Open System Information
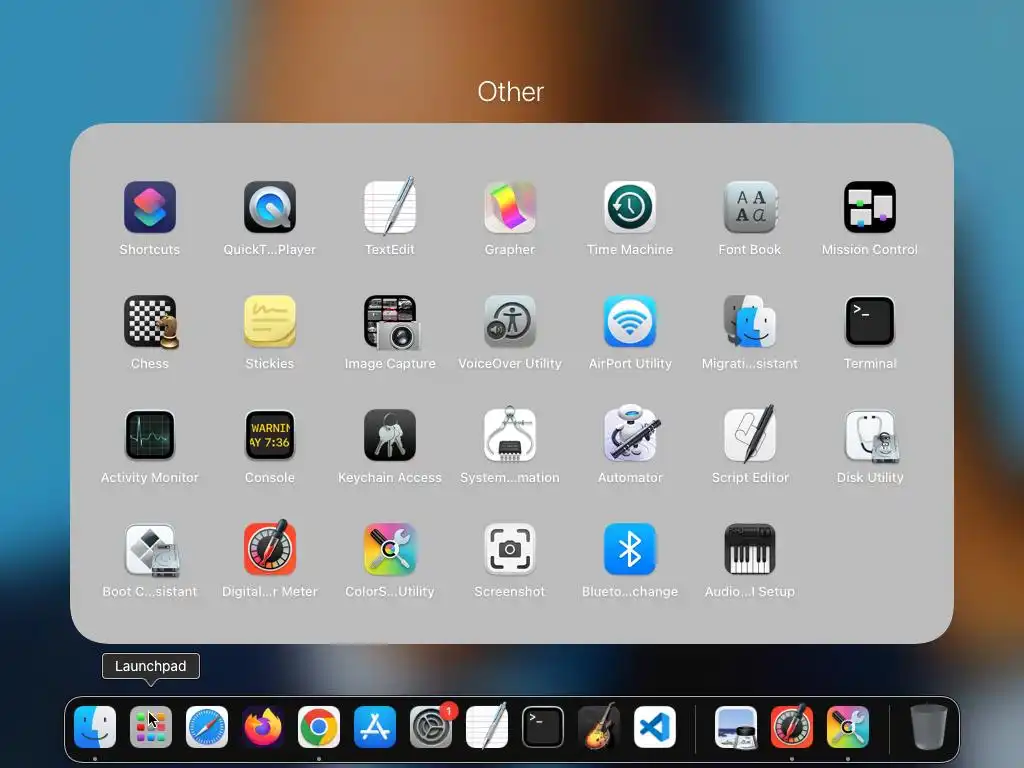This screenshot has width=1024, height=768. click(510, 434)
